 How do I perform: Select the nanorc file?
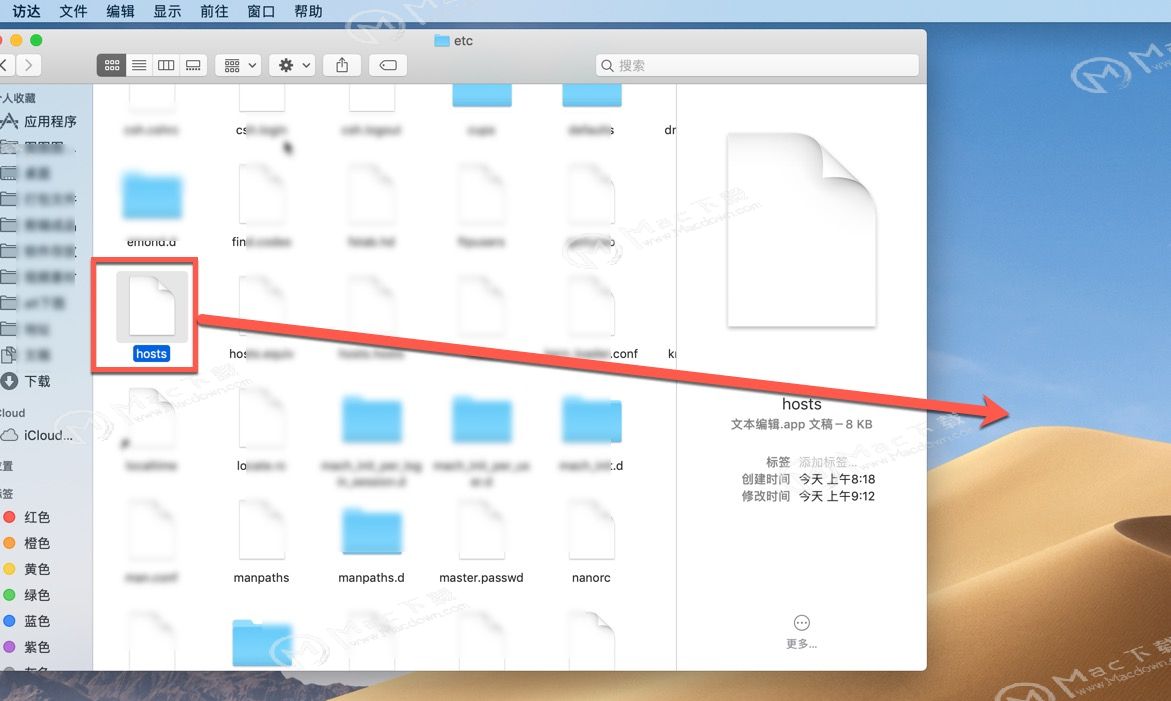pos(591,531)
